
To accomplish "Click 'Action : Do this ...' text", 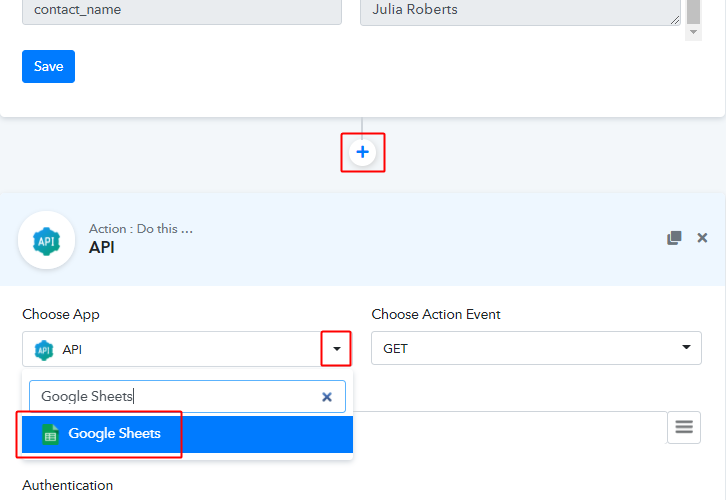I will (141, 229).
